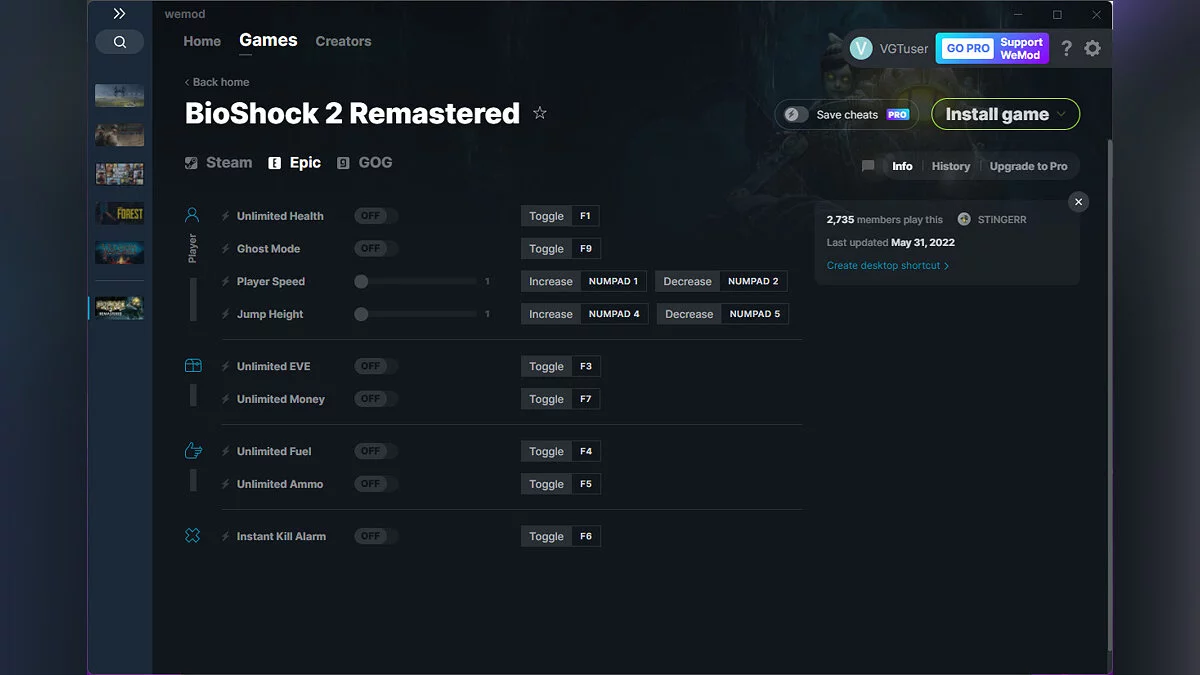
Task: Open STINGERR creator profile
Action: [992, 219]
